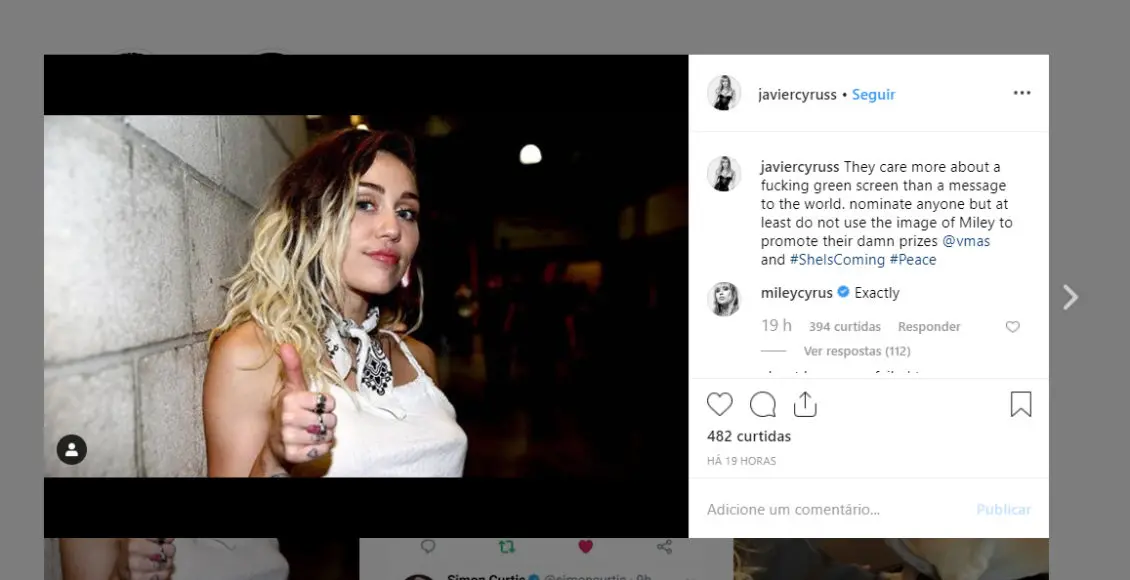1130x580 pixels.
Task: Go to the next post arrow
Action: (x=1070, y=297)
